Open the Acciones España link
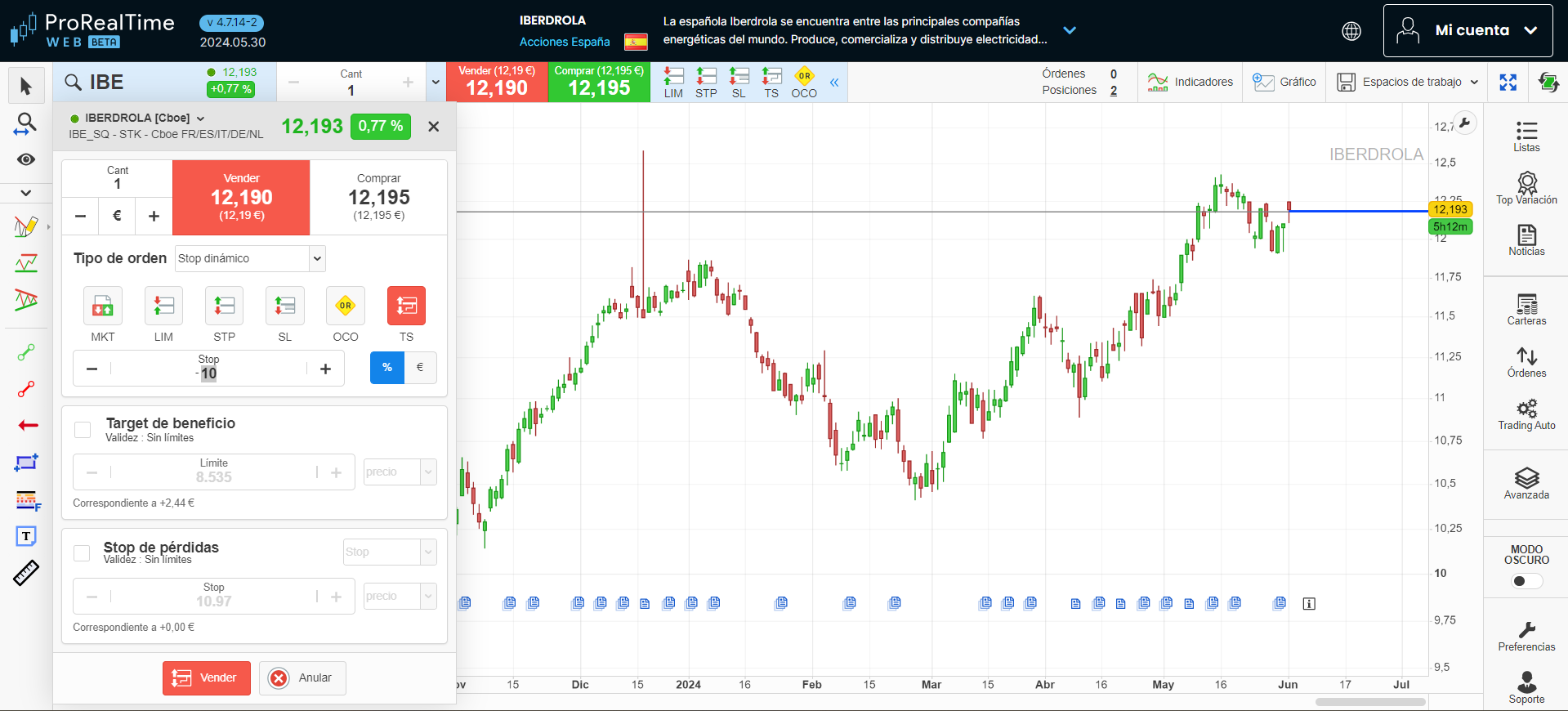The width and height of the screenshot is (1568, 711). point(565,42)
